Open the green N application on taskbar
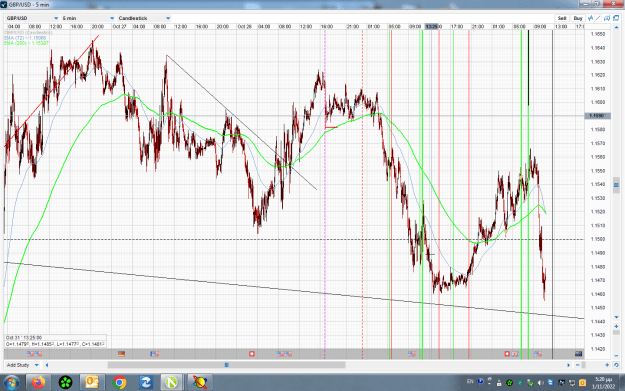 (171, 383)
